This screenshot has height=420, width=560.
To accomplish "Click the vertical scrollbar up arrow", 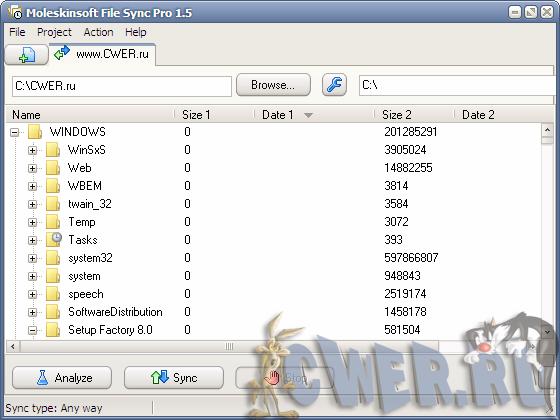I will [x=547, y=130].
